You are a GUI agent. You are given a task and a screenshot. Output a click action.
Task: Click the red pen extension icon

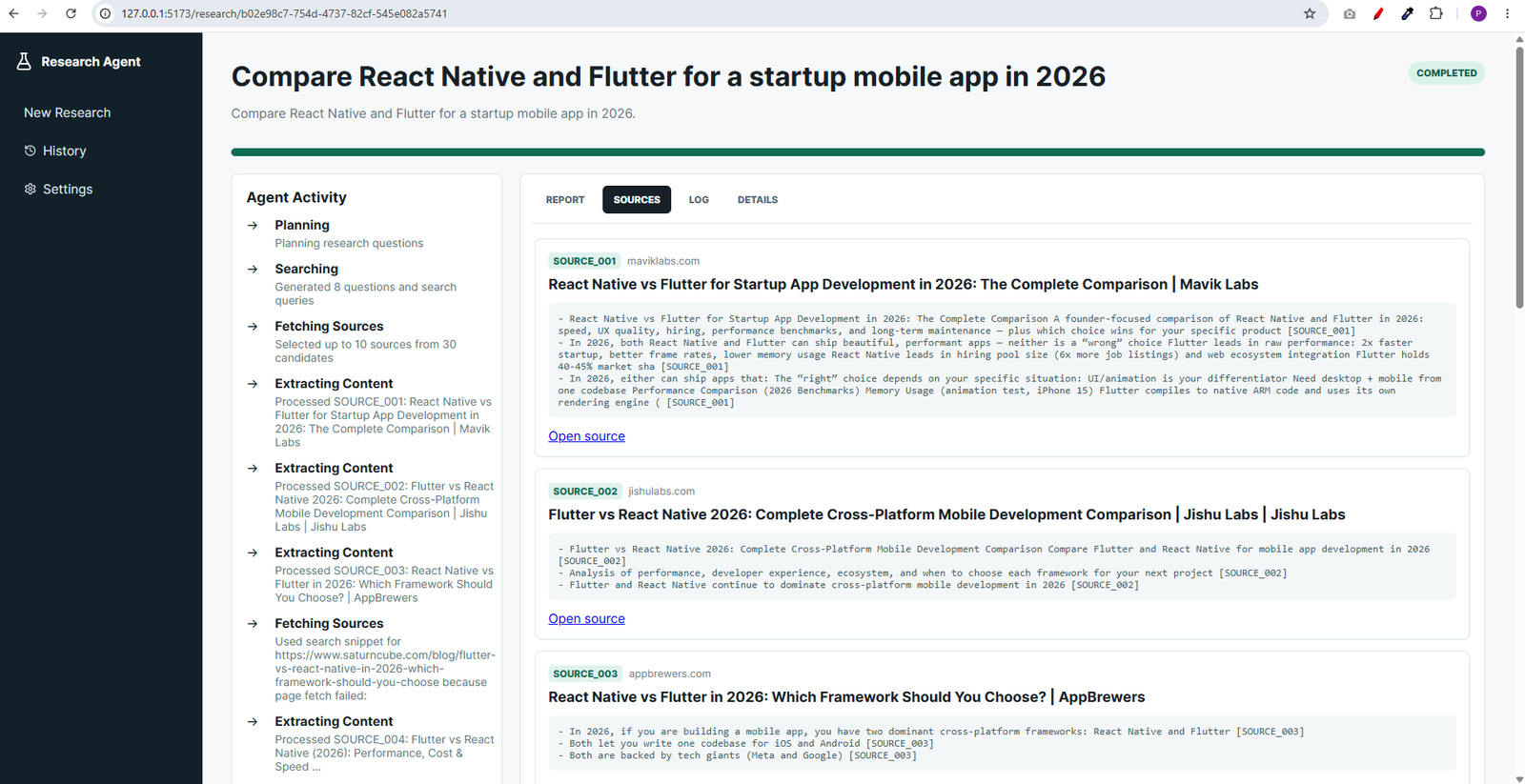pyautogui.click(x=1378, y=13)
